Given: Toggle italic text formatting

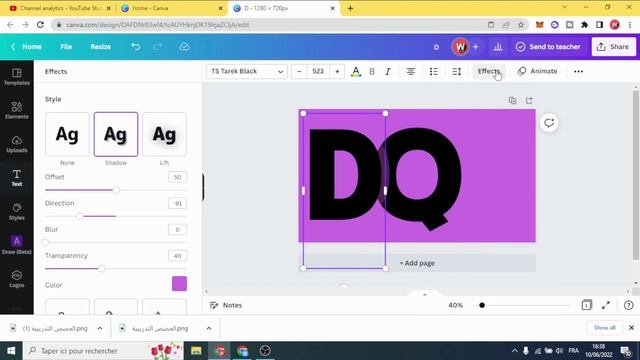Looking at the screenshot, I should click(388, 71).
